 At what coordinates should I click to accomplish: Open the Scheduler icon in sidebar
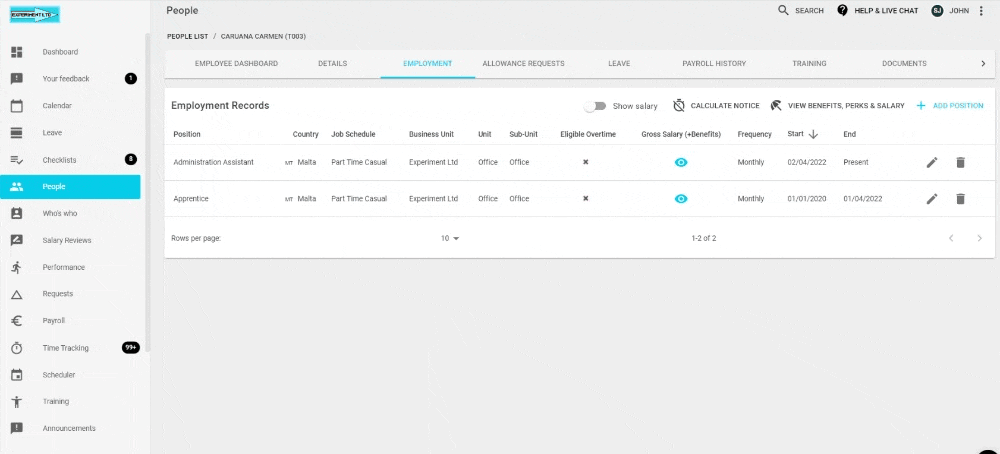17,375
